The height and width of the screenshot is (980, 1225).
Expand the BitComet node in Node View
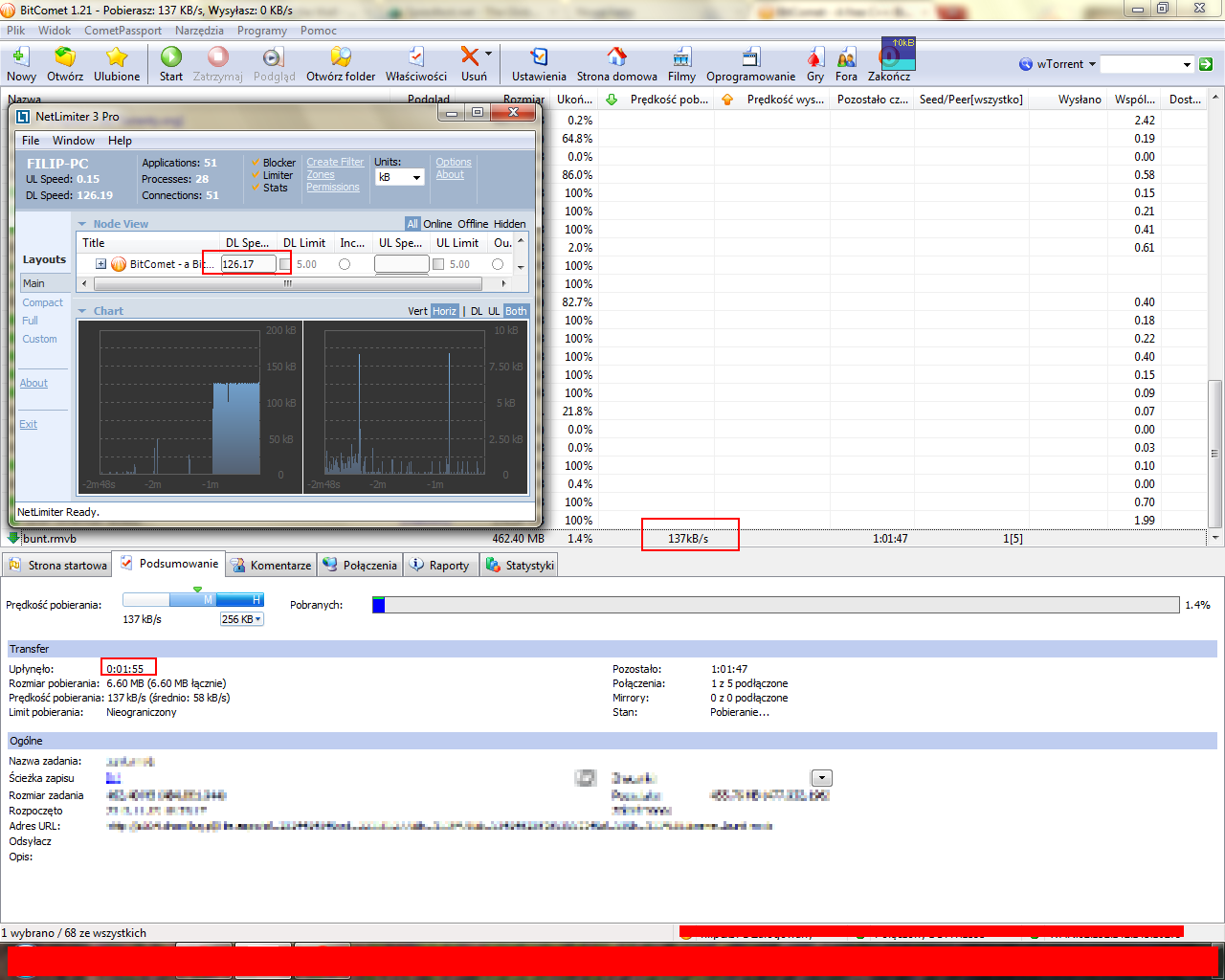100,264
